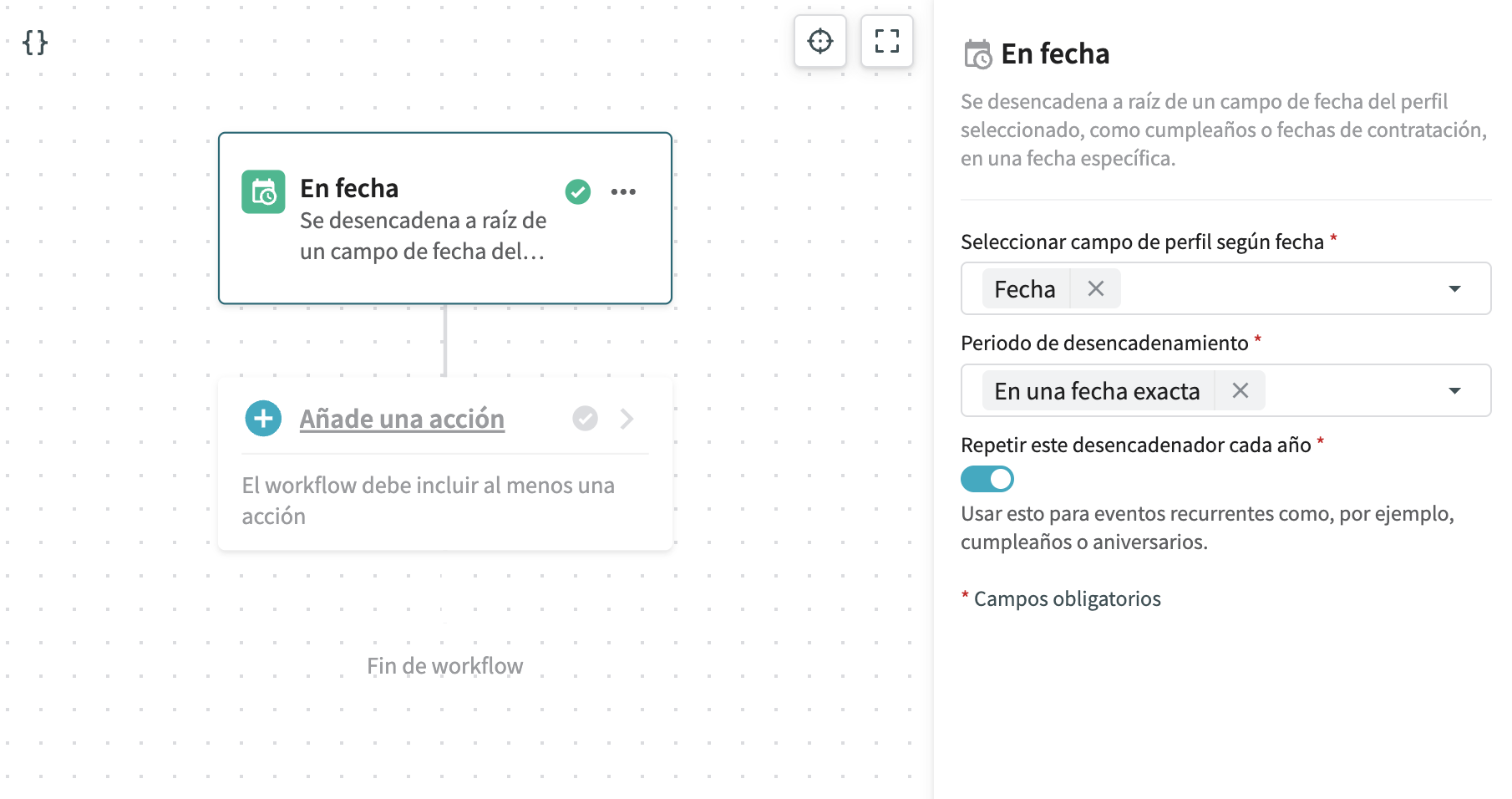
Task: Click the 'Añade una acción' link
Action: click(402, 419)
